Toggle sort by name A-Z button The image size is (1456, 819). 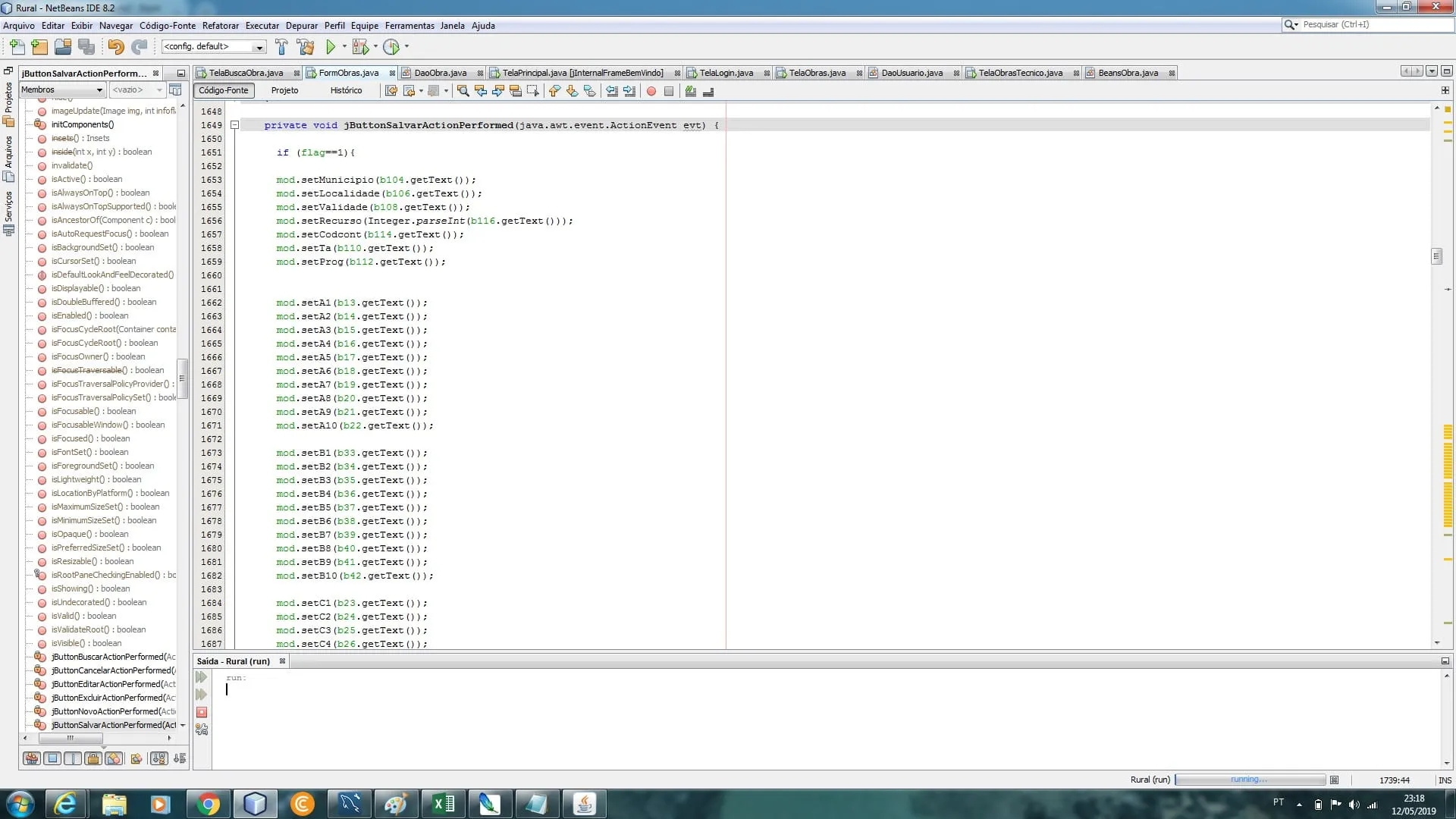point(158,758)
